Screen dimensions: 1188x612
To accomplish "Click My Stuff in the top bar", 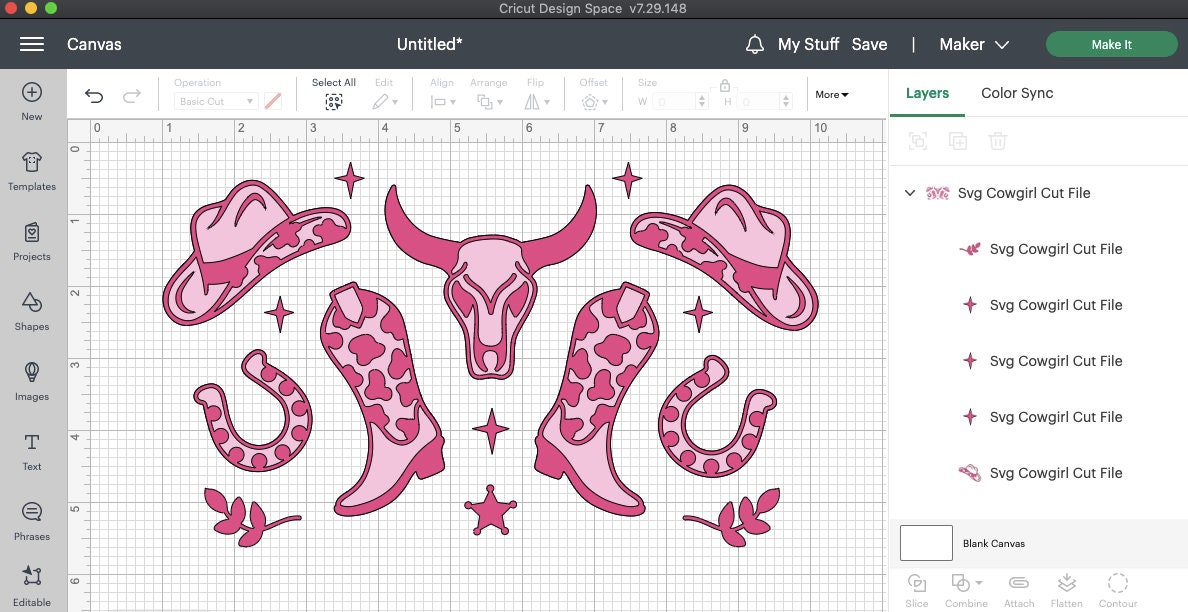I will [x=806, y=44].
